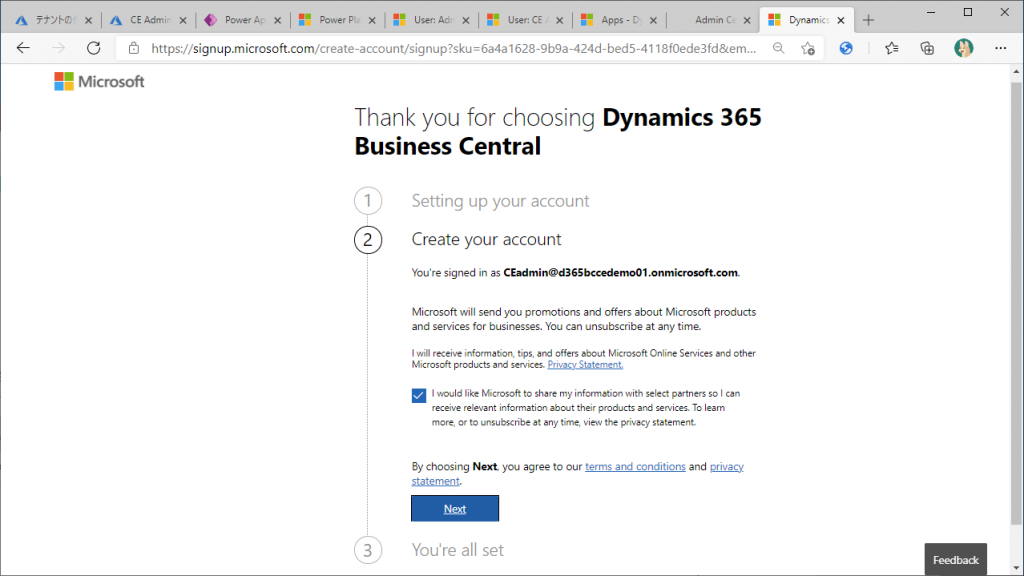Image resolution: width=1024 pixels, height=576 pixels.
Task: Click the address bar URL
Action: tap(453, 48)
